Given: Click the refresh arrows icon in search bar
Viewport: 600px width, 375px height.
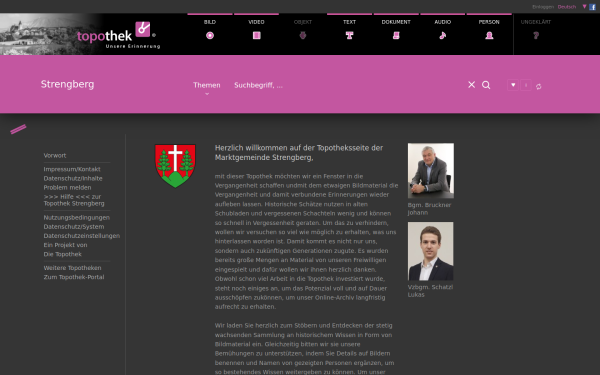Looking at the screenshot, I should (x=539, y=86).
